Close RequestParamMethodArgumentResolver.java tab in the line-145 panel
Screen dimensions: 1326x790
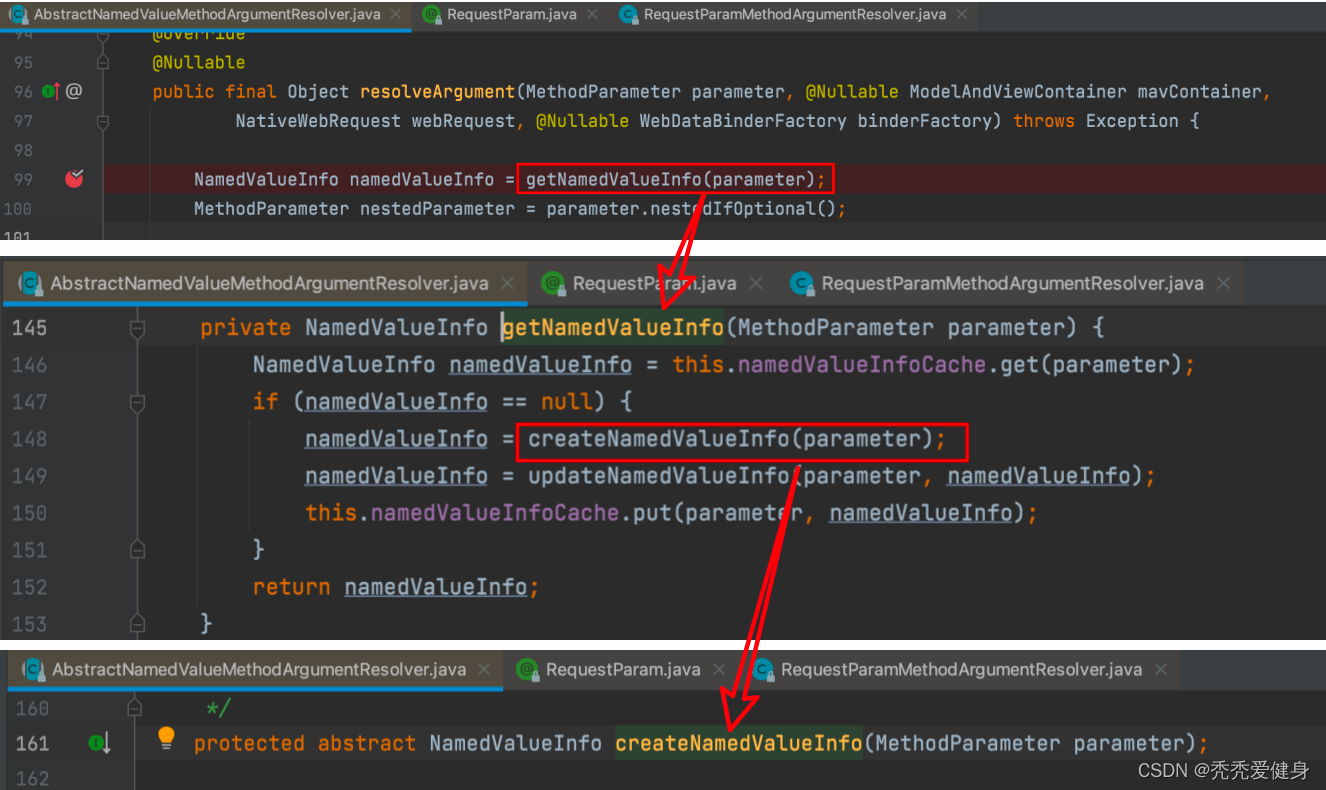click(x=1222, y=283)
